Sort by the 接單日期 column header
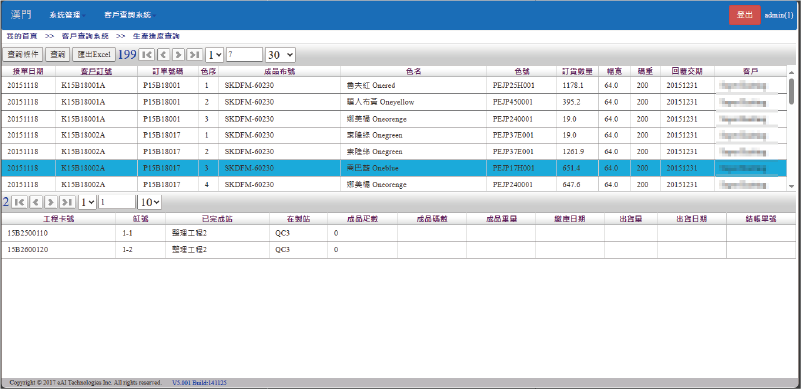The image size is (801, 389). pos(28,72)
